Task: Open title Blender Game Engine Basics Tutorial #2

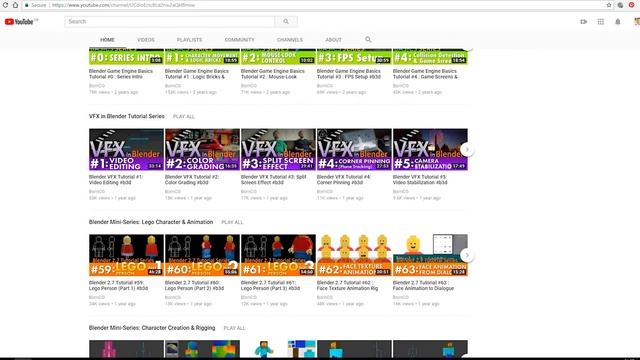Action: pos(273,74)
